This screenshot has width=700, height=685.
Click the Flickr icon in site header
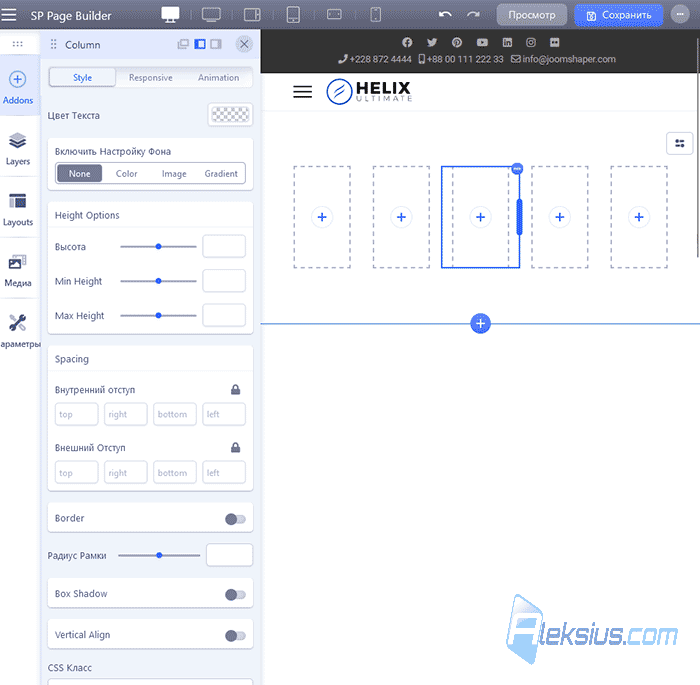click(x=554, y=42)
